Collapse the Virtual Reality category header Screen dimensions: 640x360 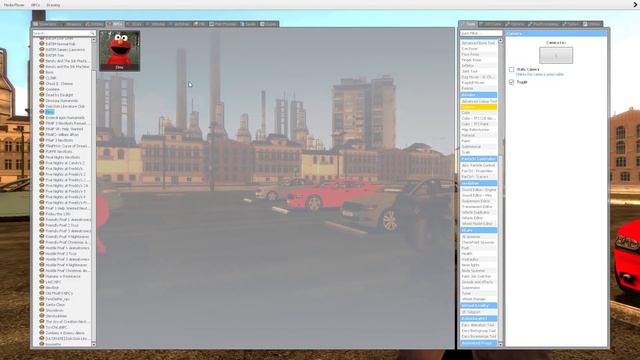(479, 306)
